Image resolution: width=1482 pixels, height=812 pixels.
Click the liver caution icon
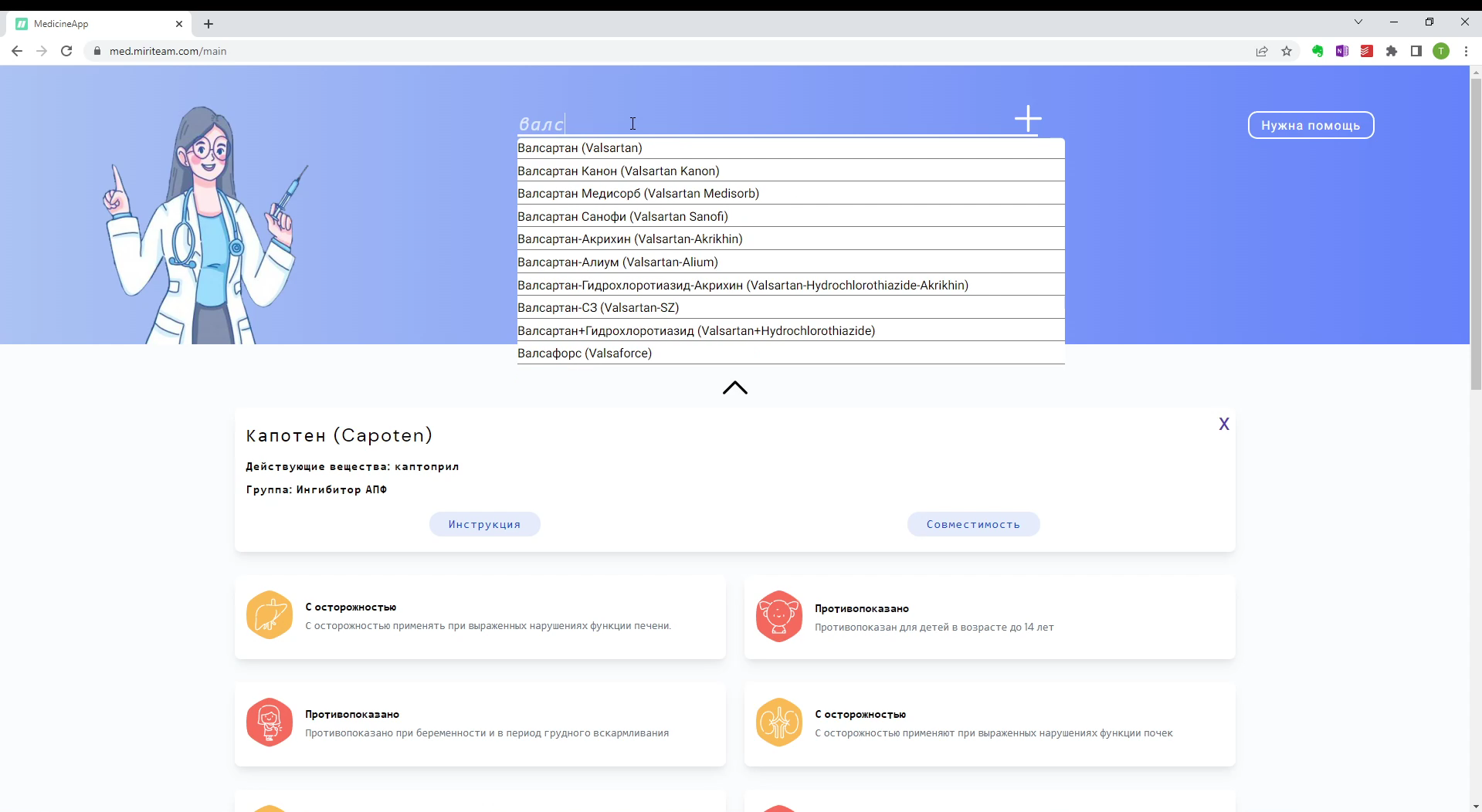point(269,615)
